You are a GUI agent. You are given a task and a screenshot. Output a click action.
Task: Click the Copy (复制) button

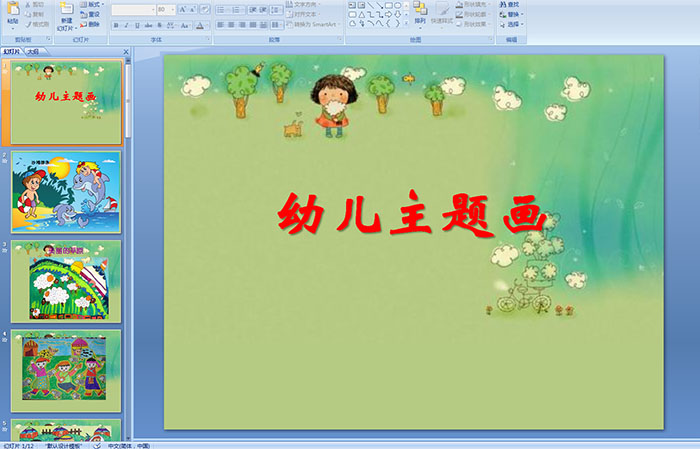click(x=34, y=14)
